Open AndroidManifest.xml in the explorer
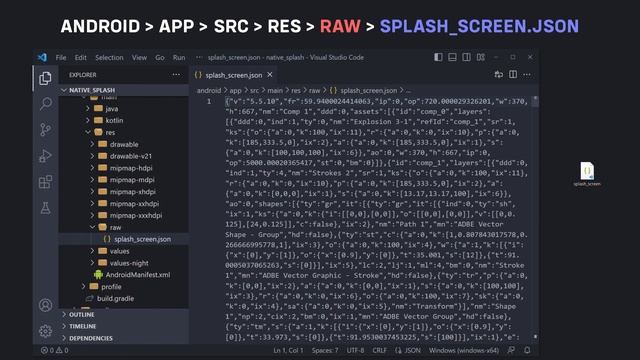This screenshot has width=640, height=360. pyautogui.click(x=124, y=275)
